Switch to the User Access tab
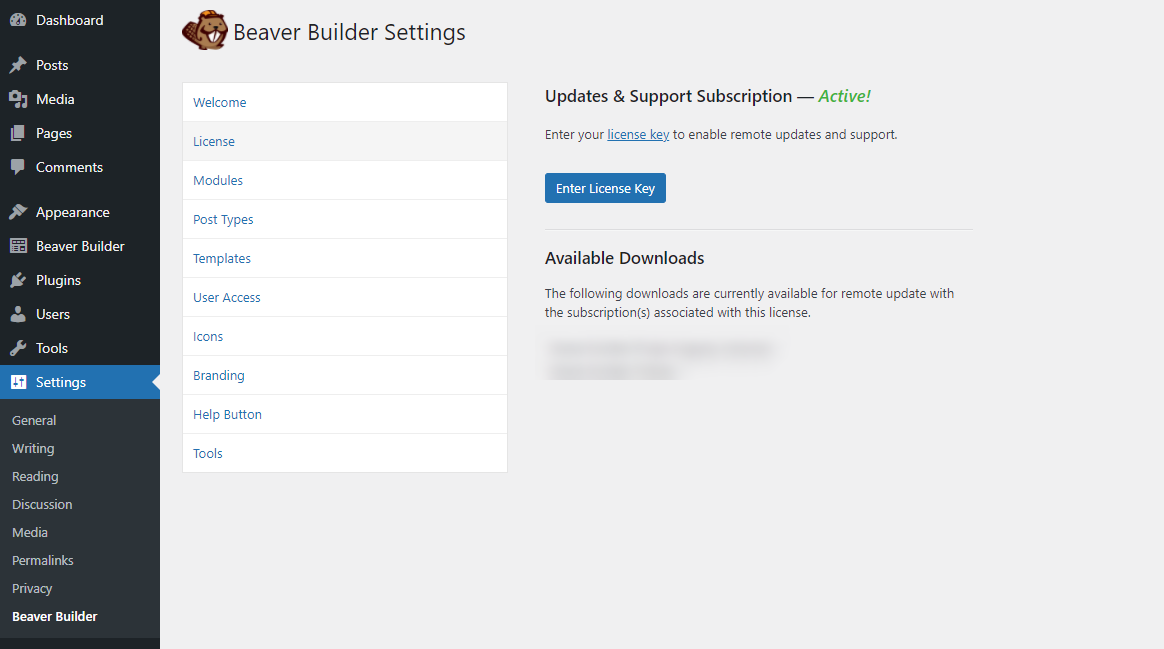 [226, 297]
